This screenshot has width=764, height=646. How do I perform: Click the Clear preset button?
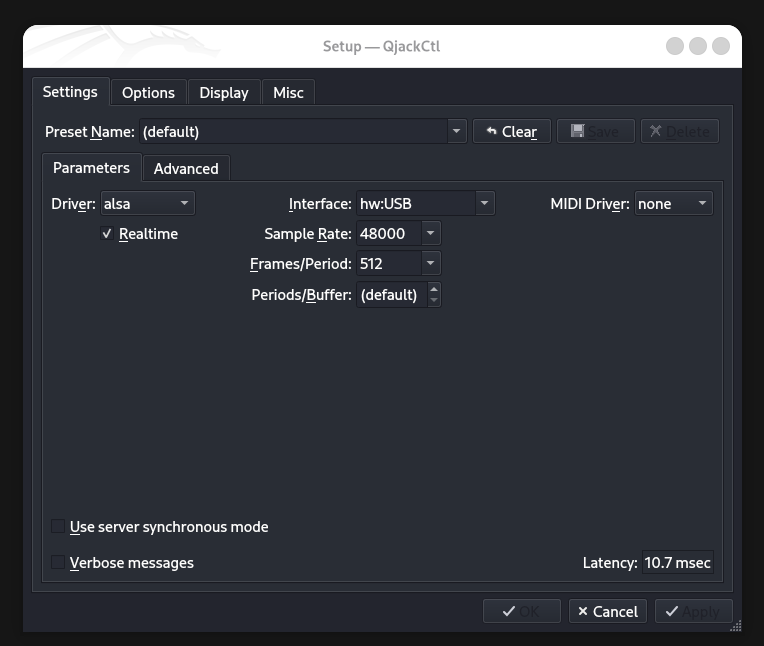click(x=510, y=131)
